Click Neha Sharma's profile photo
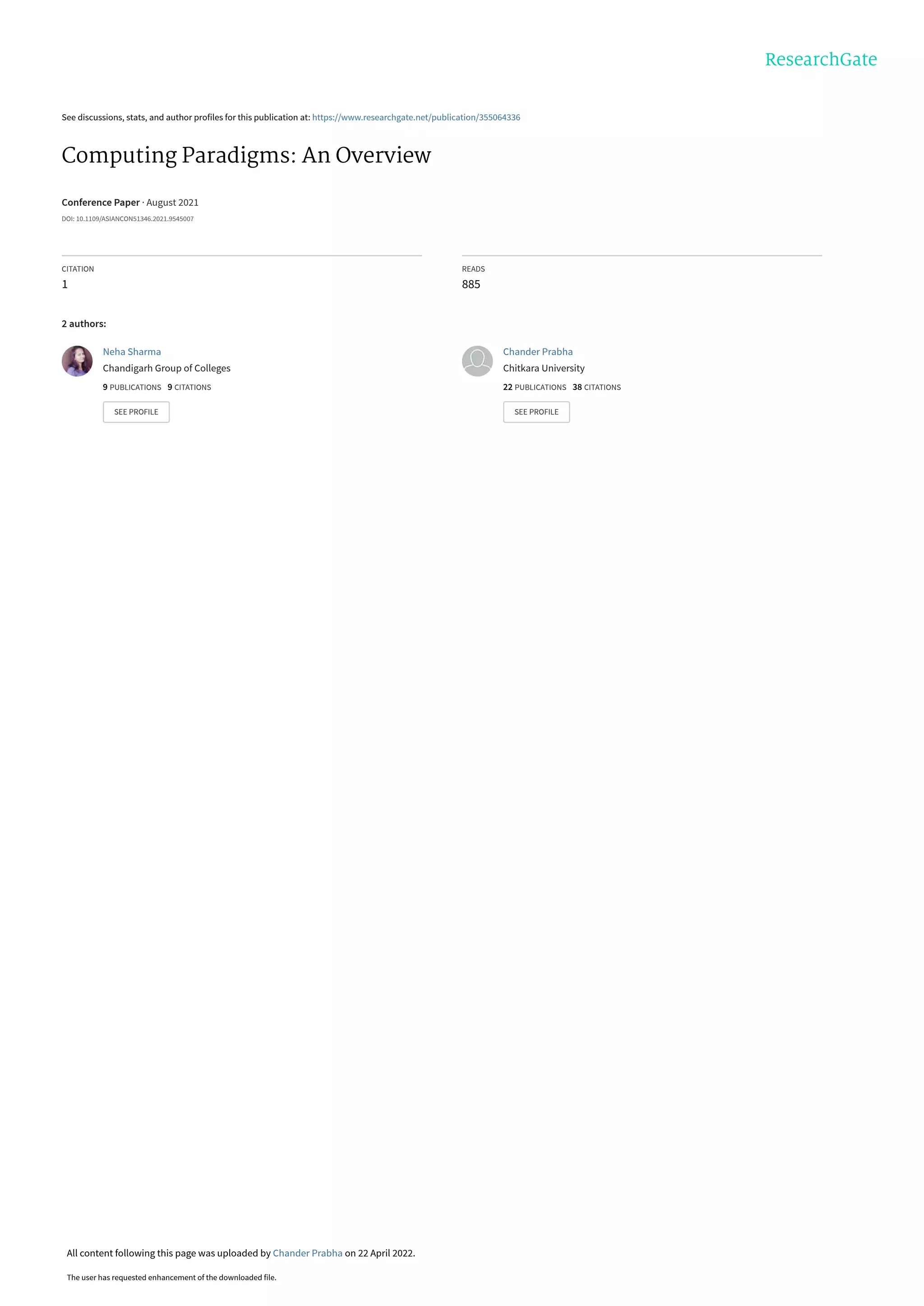Image resolution: width=924 pixels, height=1306 pixels. pos(77,361)
